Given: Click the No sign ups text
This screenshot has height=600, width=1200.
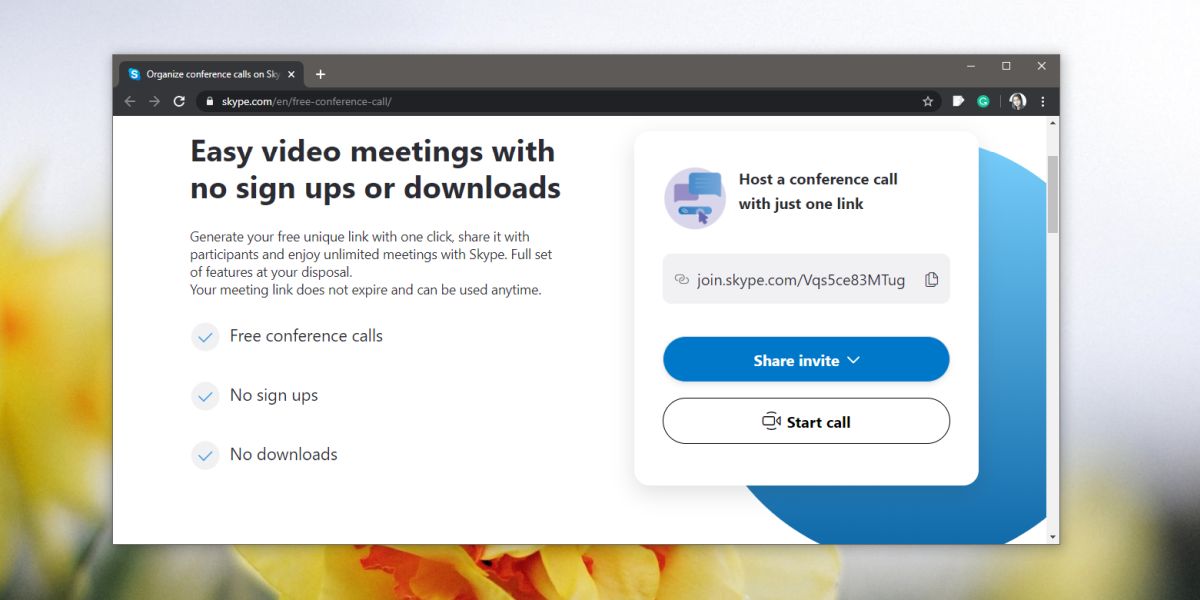Looking at the screenshot, I should pos(274,395).
